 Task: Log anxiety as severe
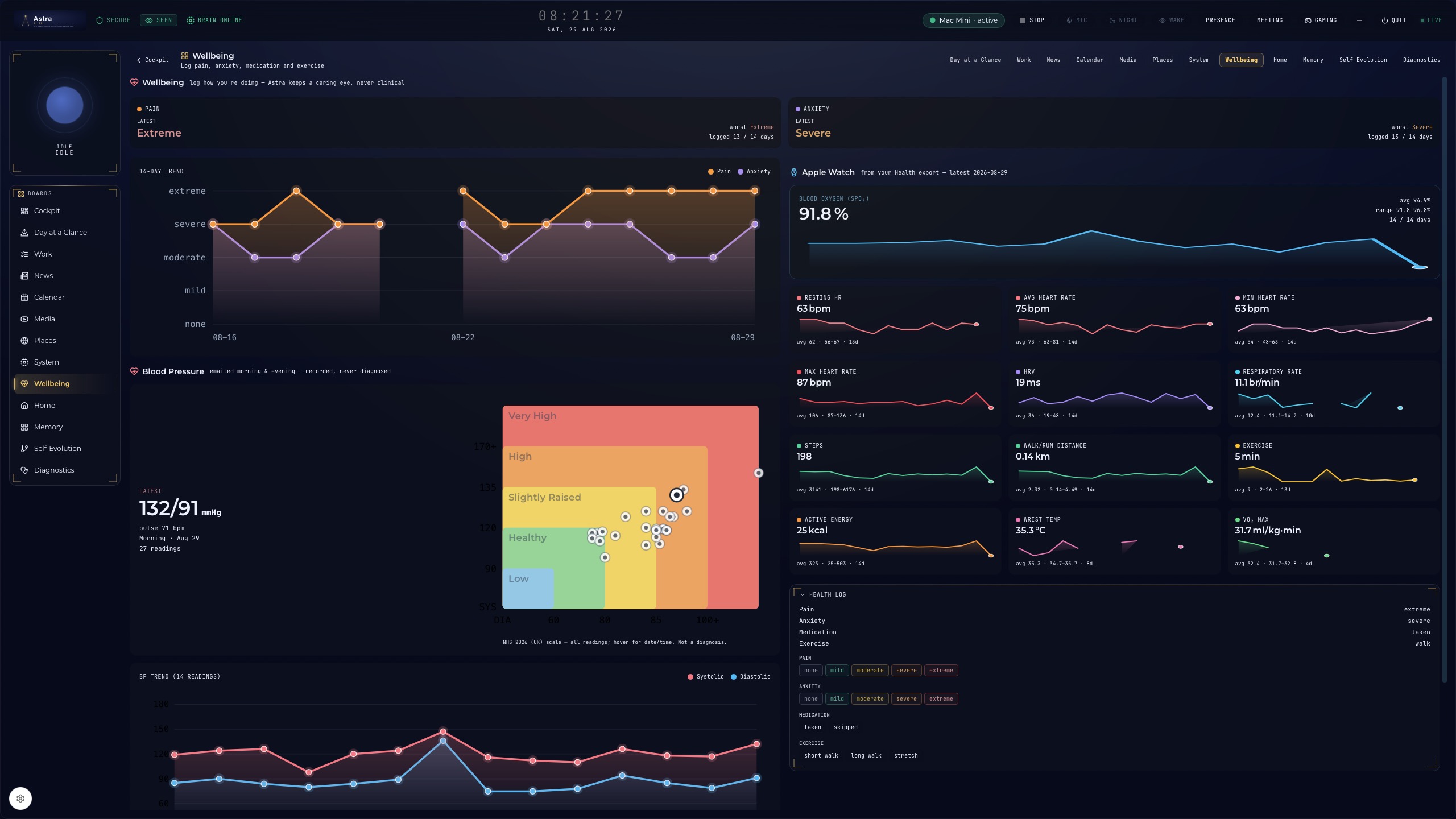906,699
